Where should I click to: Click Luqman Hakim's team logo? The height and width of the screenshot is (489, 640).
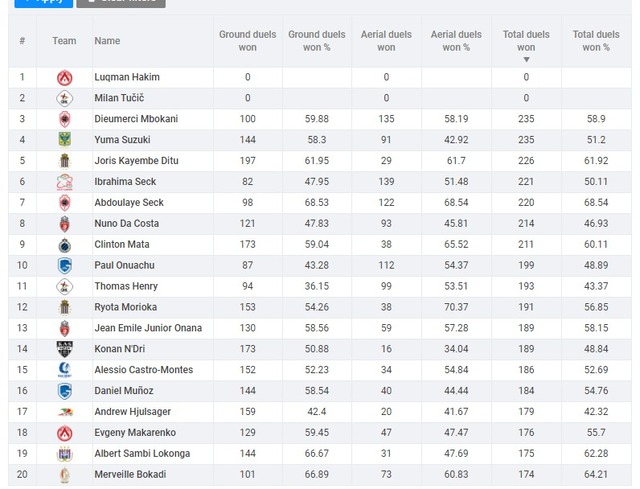point(65,77)
